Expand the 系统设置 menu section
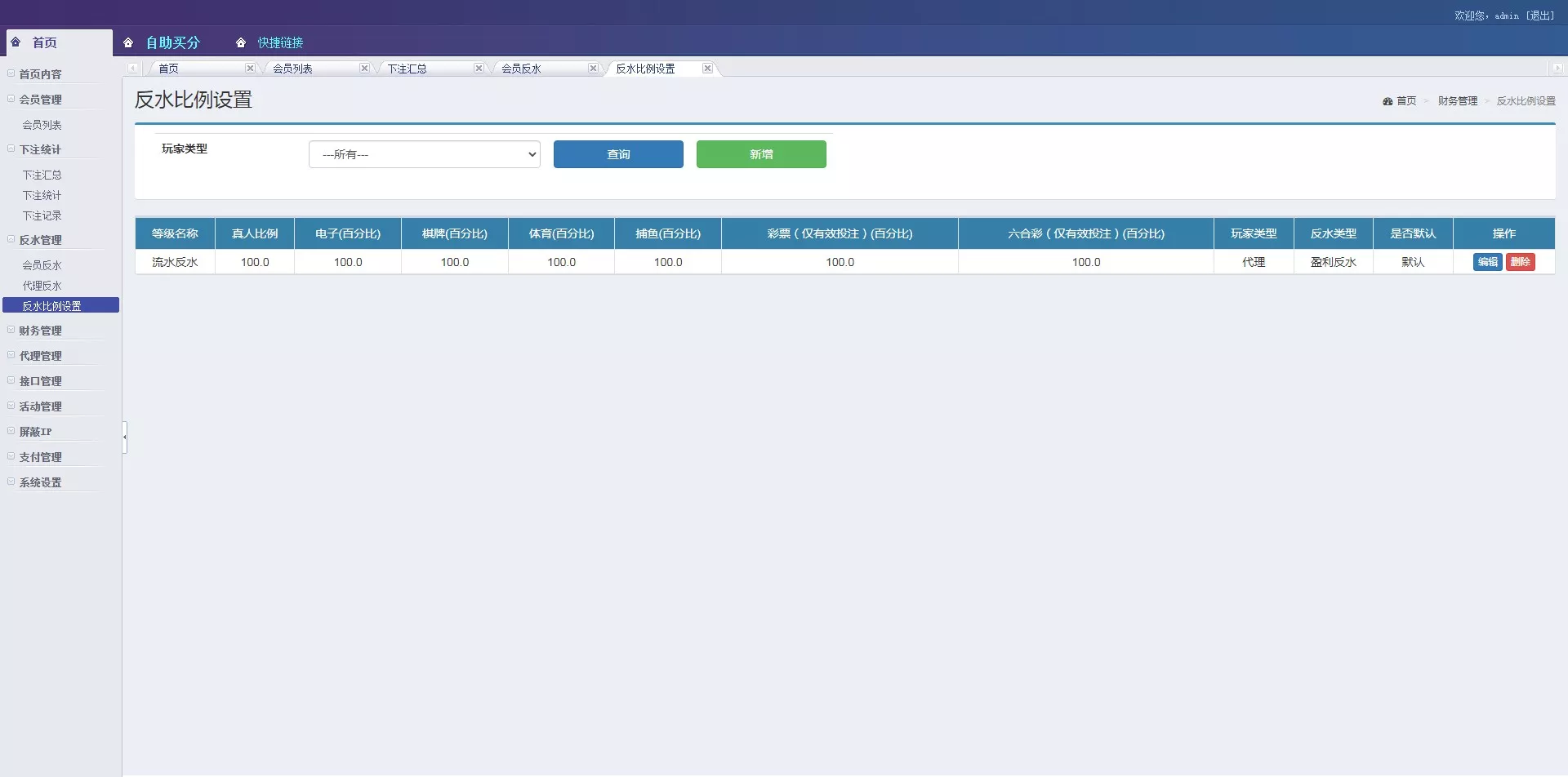 tap(40, 482)
